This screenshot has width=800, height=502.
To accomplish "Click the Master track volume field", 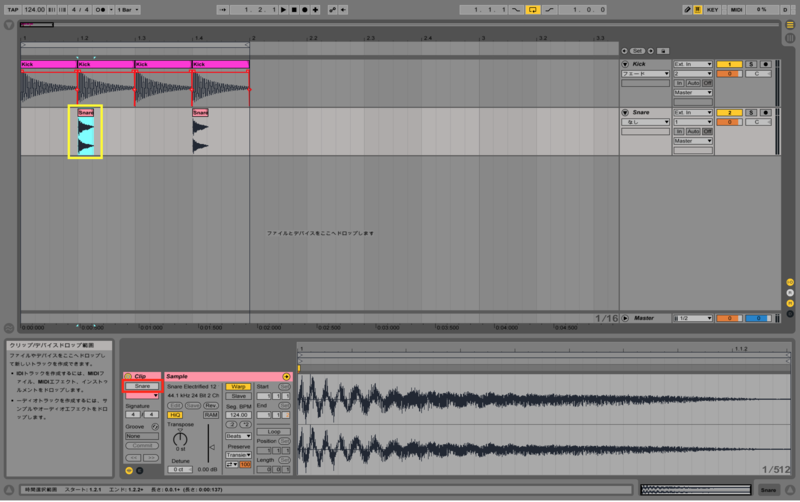I will [x=729, y=318].
